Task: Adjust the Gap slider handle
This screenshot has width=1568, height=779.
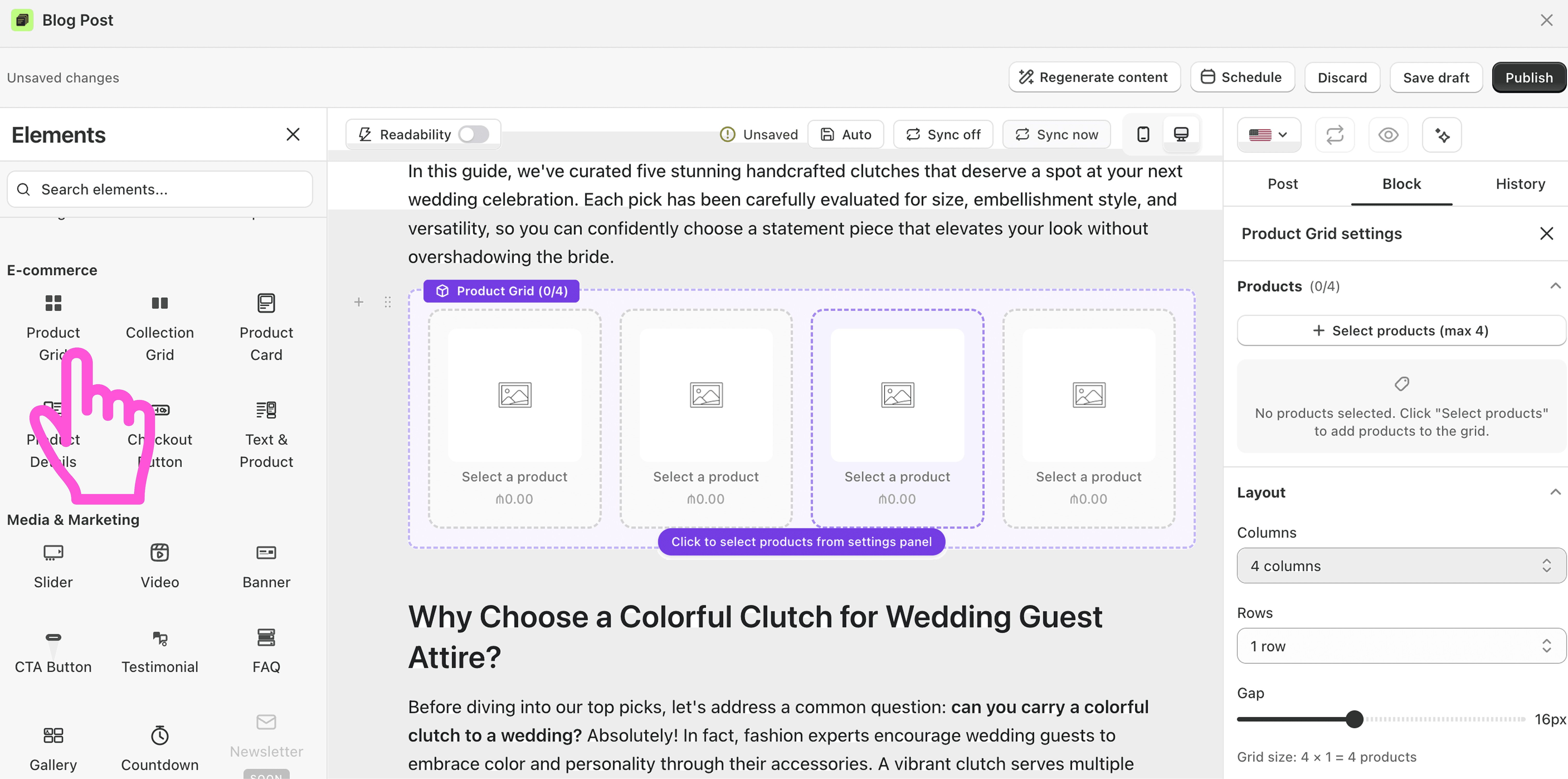Action: click(x=1354, y=719)
